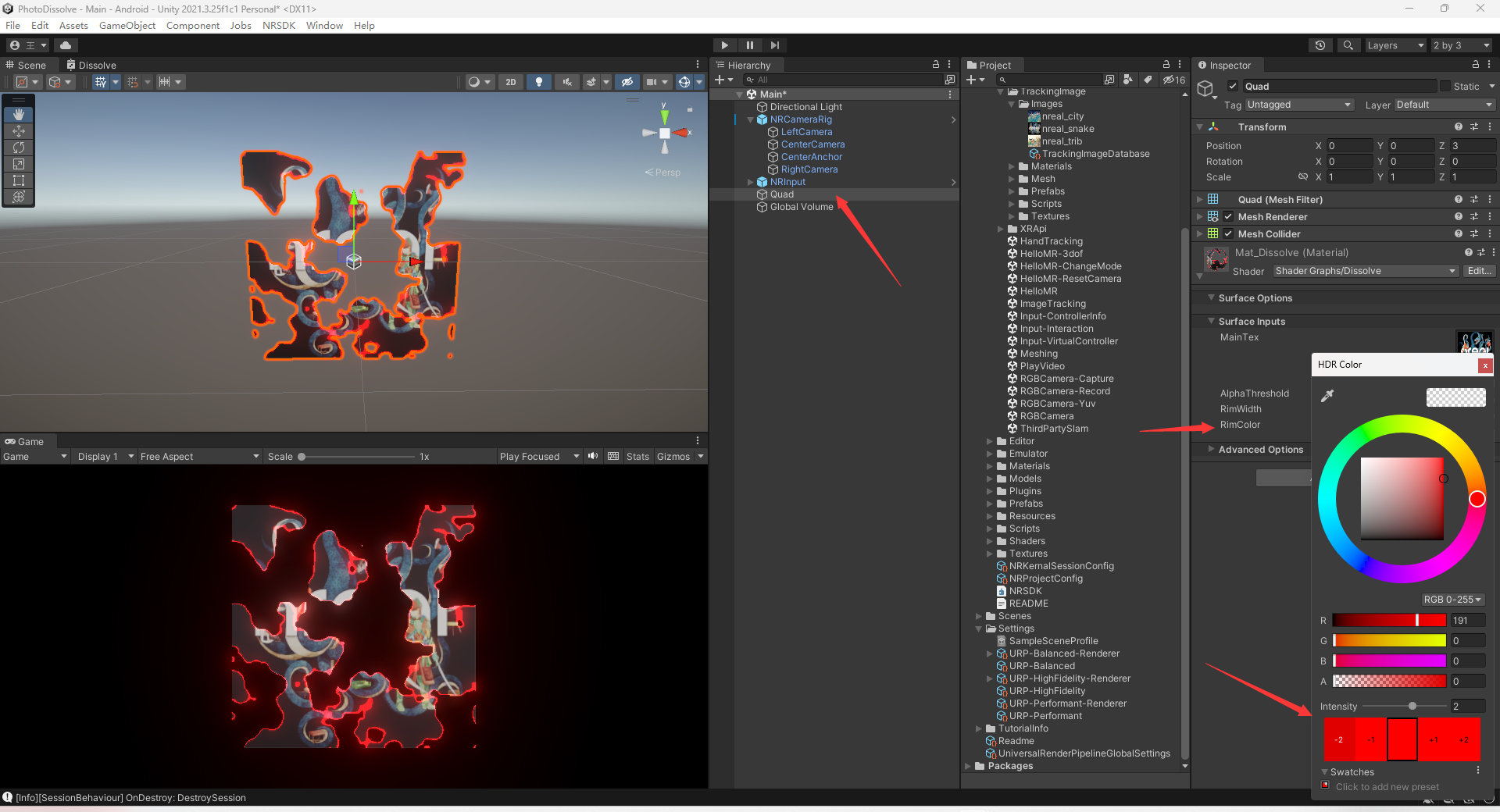Open the Shader Graphs/Dissolve shader dropdown
Screen dimensions: 1500x812
point(1365,271)
